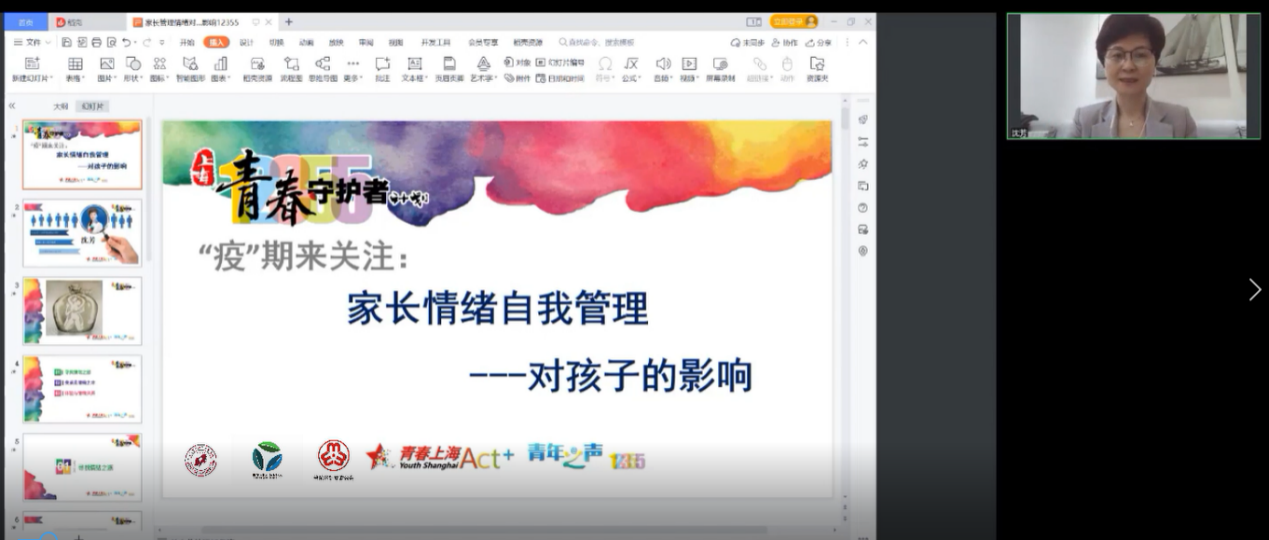
Task: Open a new document tab with plus
Action: click(289, 22)
